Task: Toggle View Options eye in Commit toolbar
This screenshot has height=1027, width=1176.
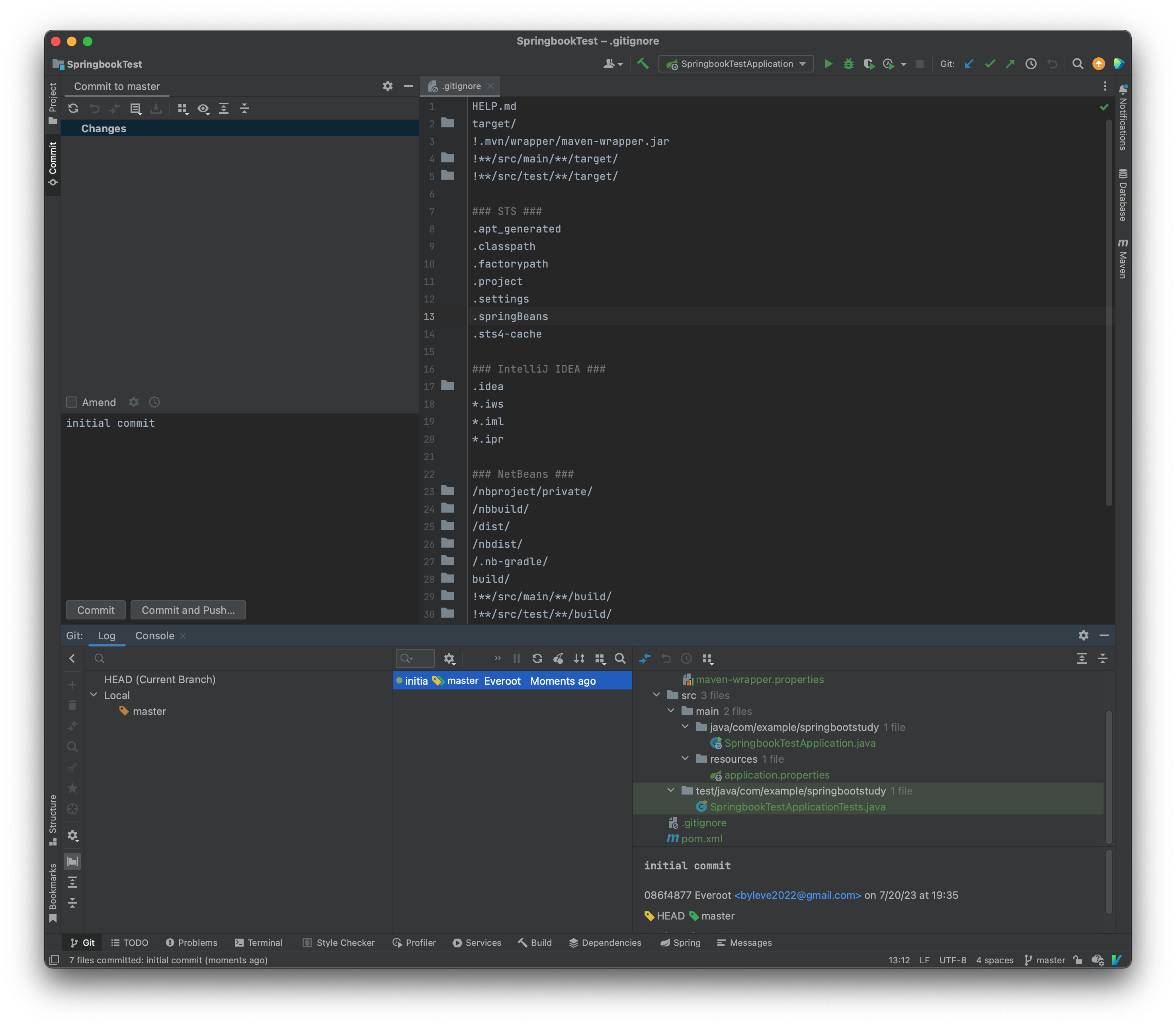Action: click(203, 108)
